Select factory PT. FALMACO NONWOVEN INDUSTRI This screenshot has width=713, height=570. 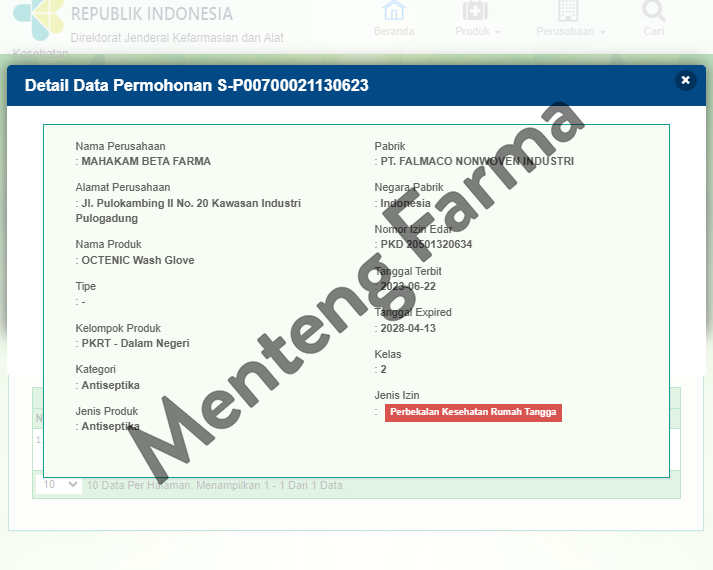pos(477,161)
